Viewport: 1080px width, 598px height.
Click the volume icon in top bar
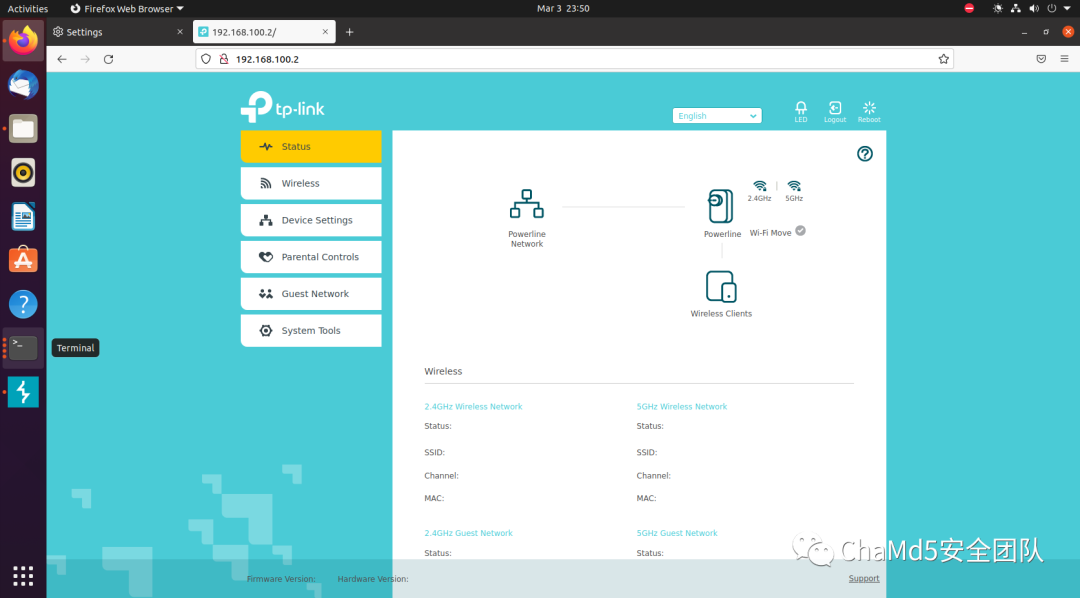pyautogui.click(x=1034, y=8)
